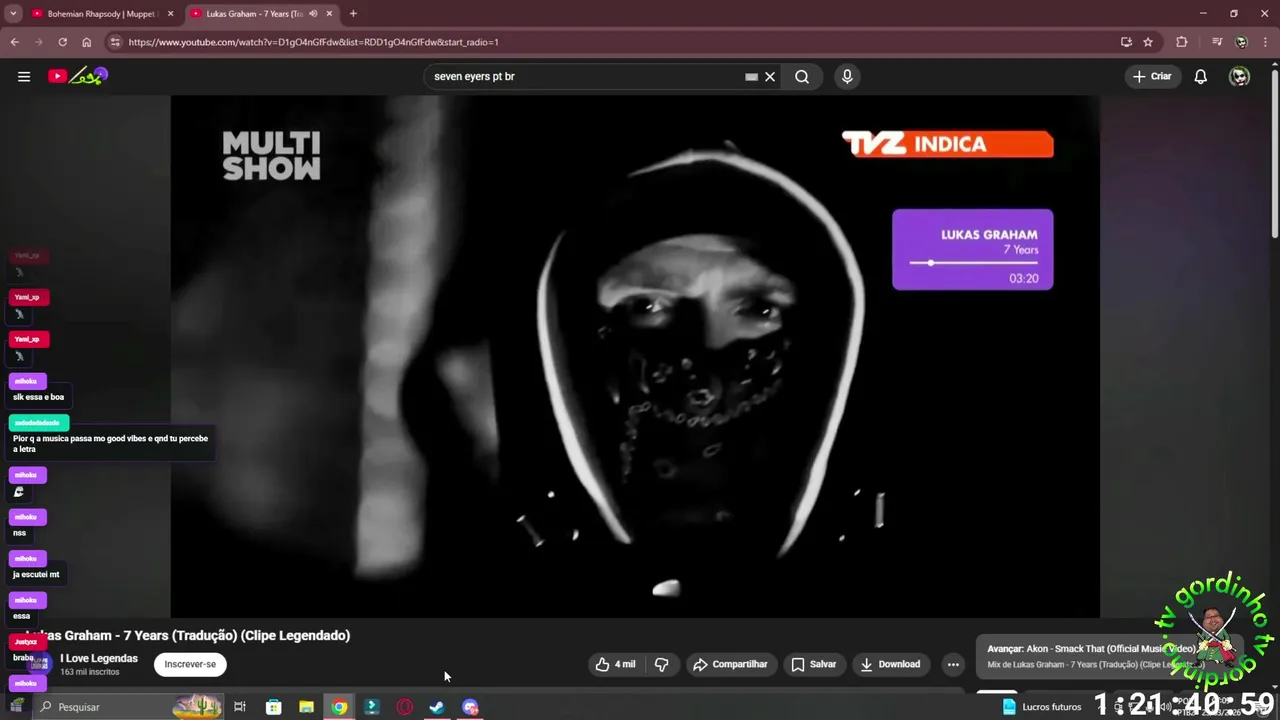
Task: Go forward with the browser forward arrow
Action: 38,42
